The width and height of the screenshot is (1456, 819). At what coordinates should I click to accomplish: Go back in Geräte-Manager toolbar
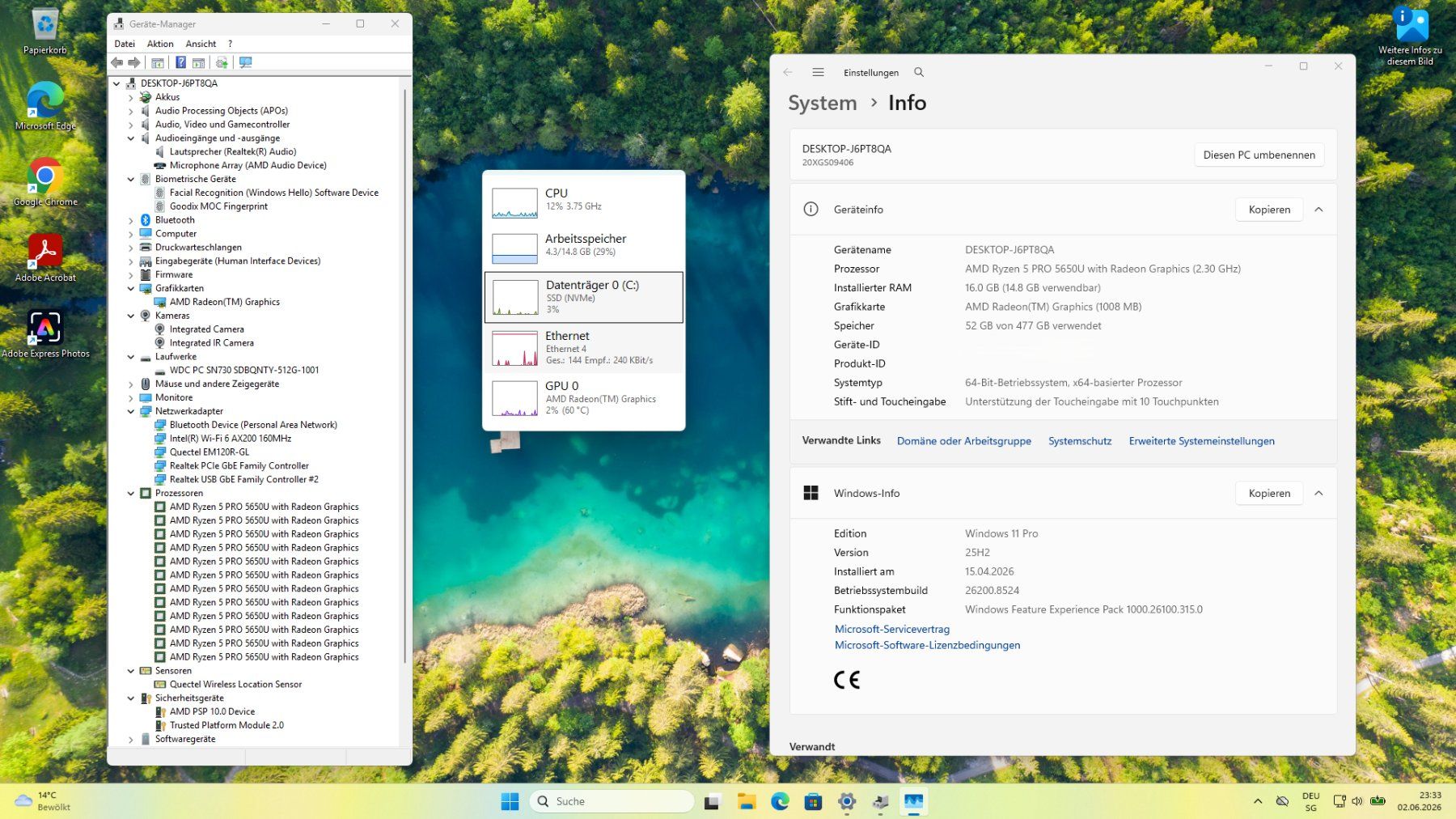(117, 62)
